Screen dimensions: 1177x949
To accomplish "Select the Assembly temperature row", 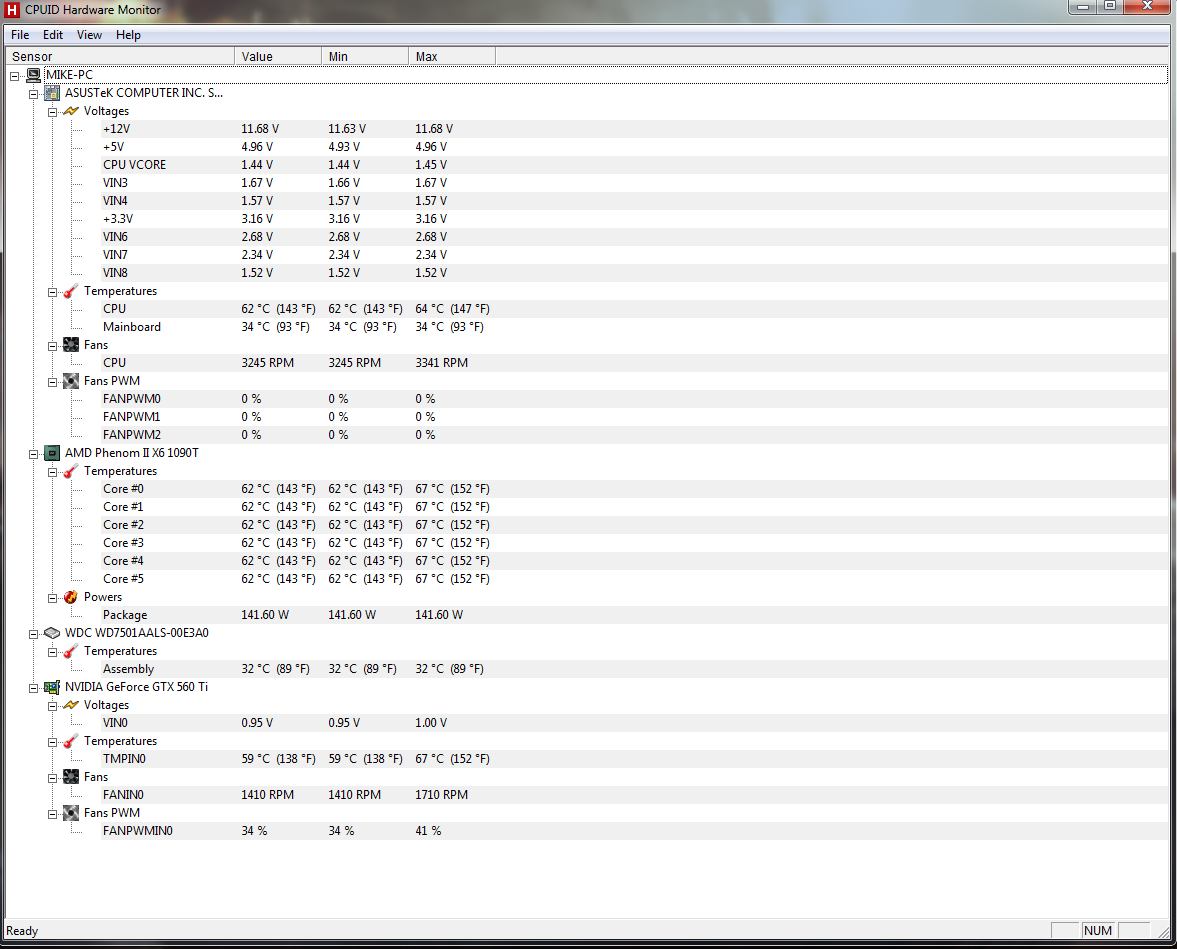I will [635, 669].
